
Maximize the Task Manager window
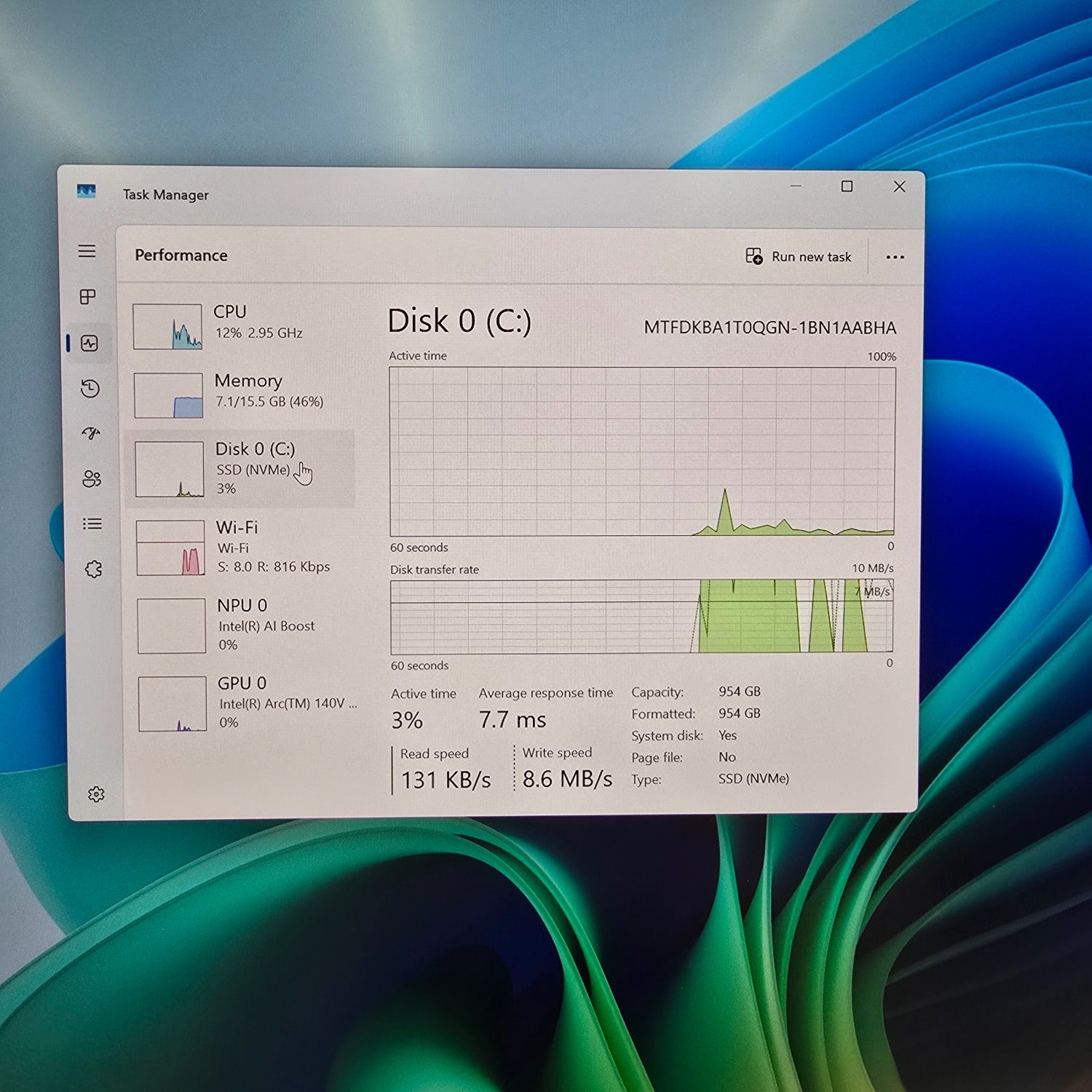point(847,187)
